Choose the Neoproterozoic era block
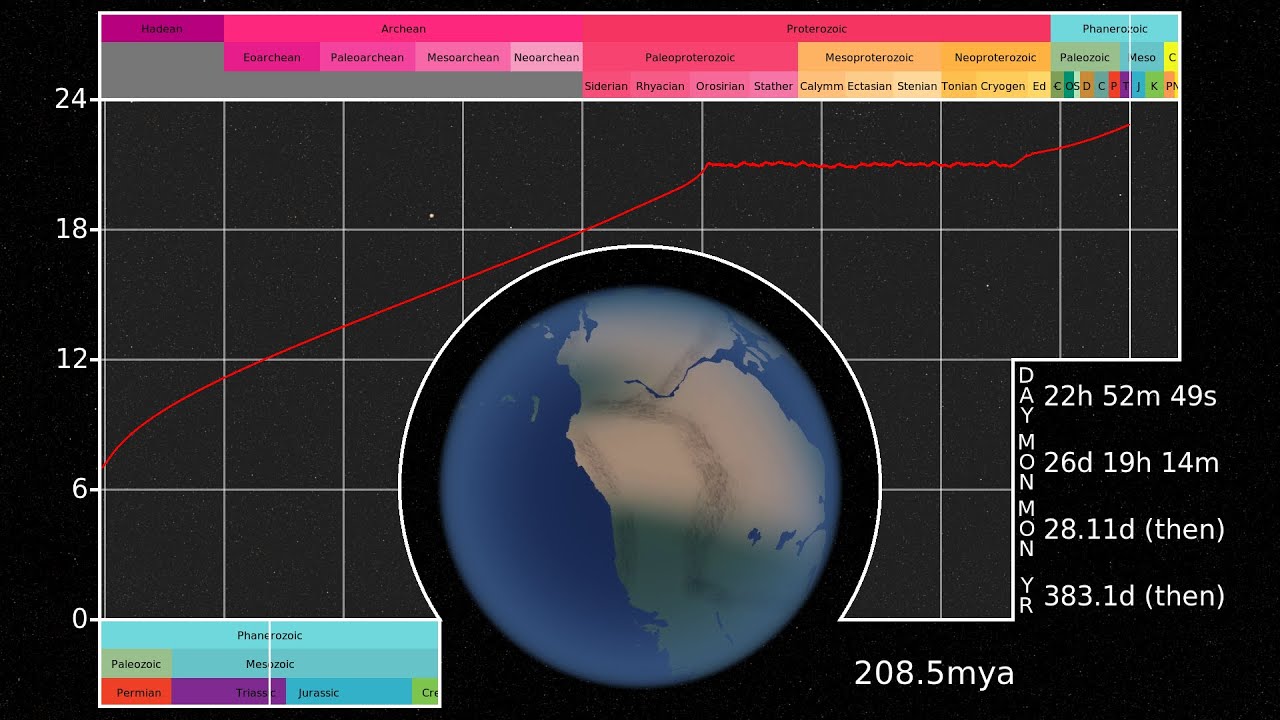Image resolution: width=1280 pixels, height=720 pixels. [x=995, y=57]
